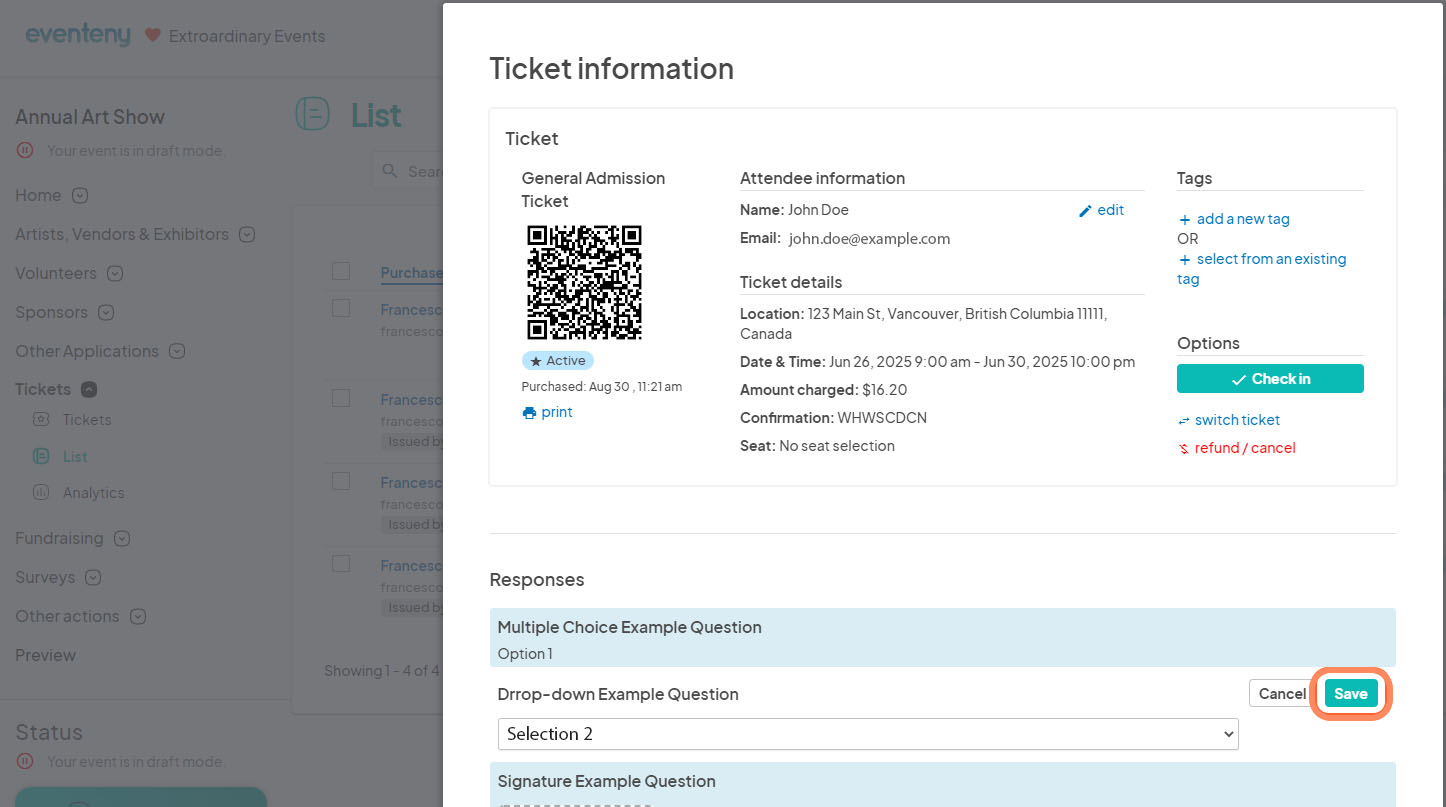Collapse the Tickets sidebar section
This screenshot has height=807, width=1446.
tap(89, 390)
